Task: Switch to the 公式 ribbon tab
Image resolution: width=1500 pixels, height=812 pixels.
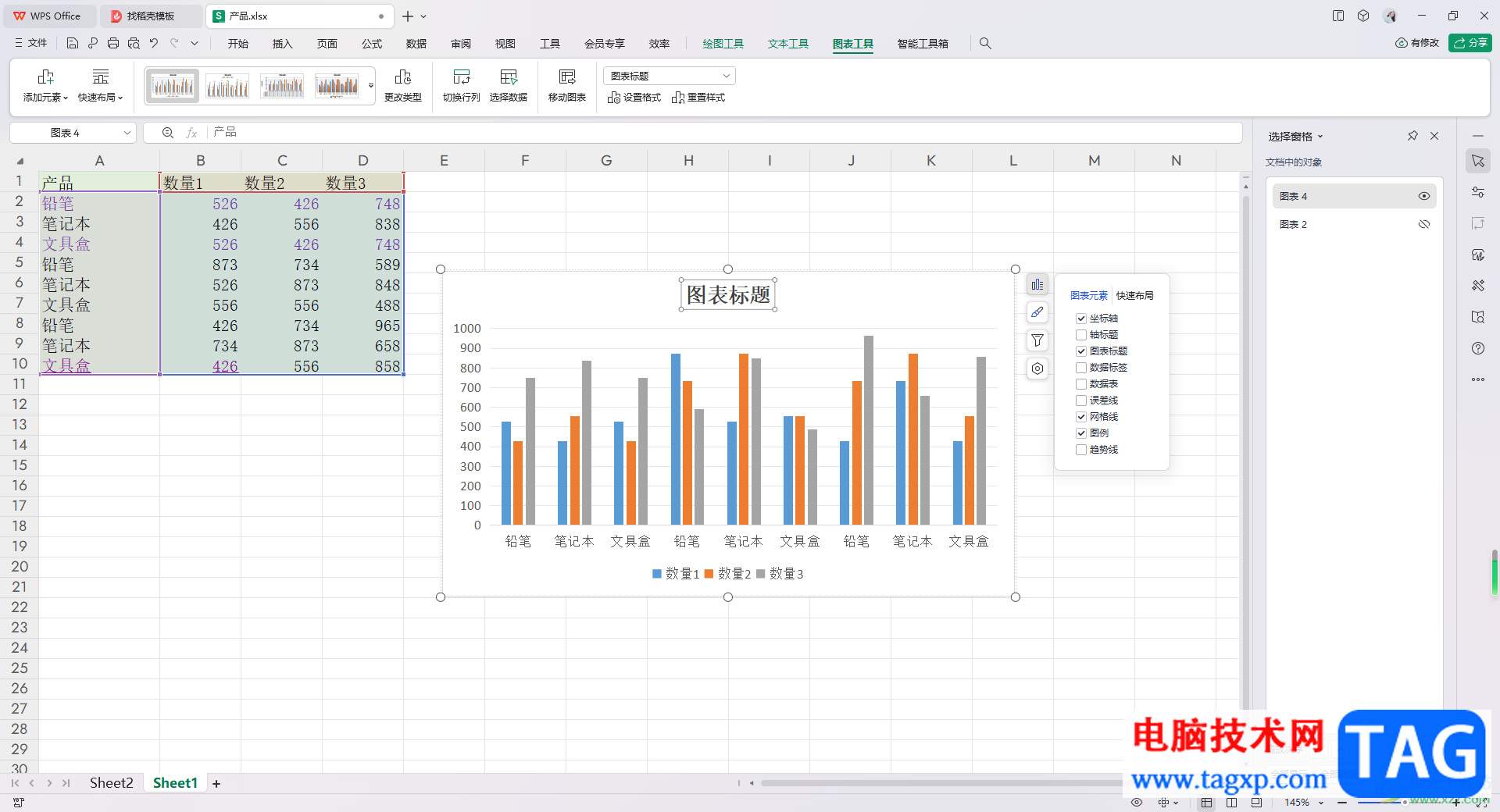Action: [372, 44]
